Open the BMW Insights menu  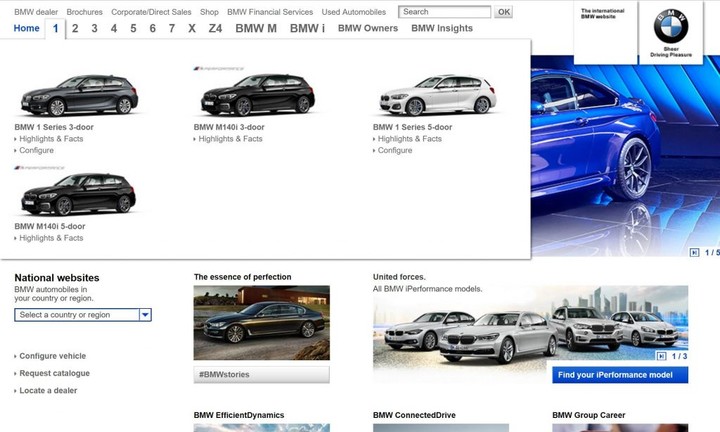[x=442, y=28]
